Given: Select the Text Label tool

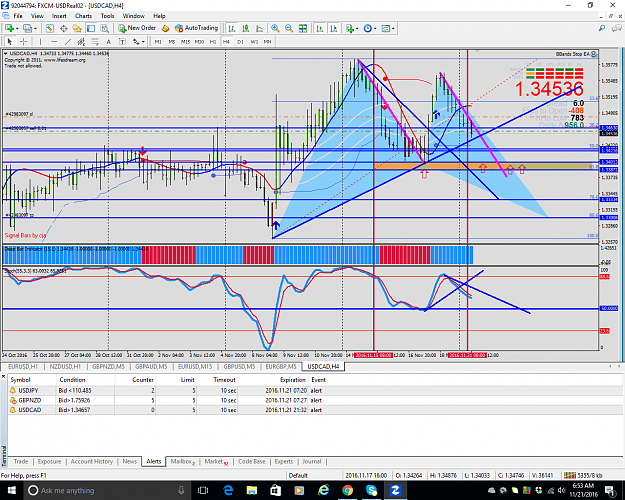Looking at the screenshot, I should pos(122,41).
